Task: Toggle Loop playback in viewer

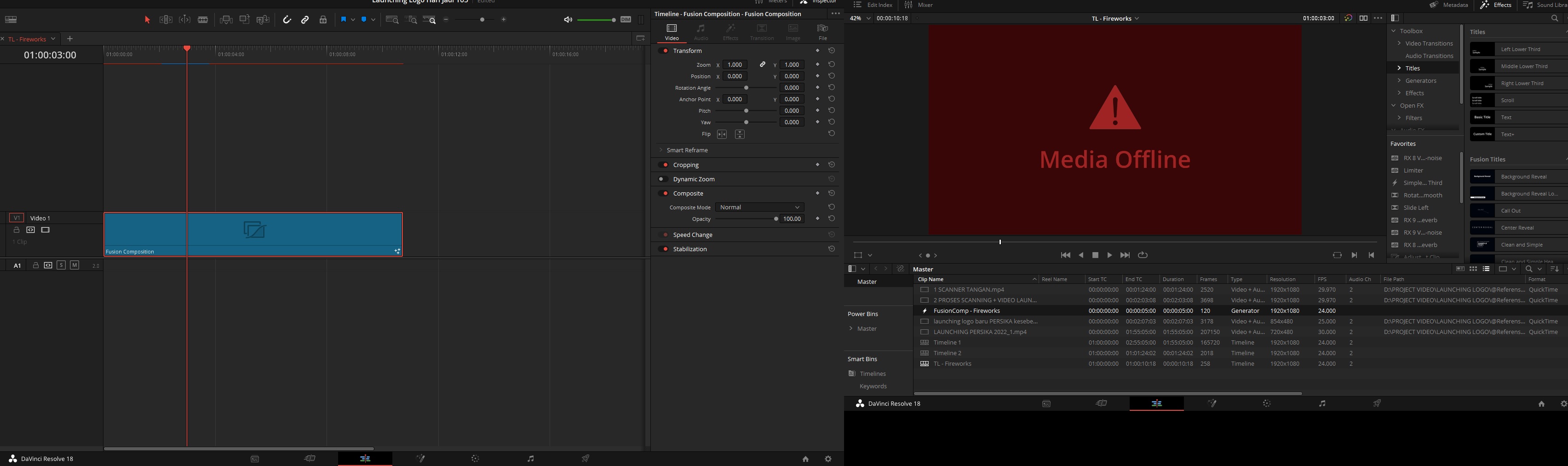Action: click(x=1143, y=256)
